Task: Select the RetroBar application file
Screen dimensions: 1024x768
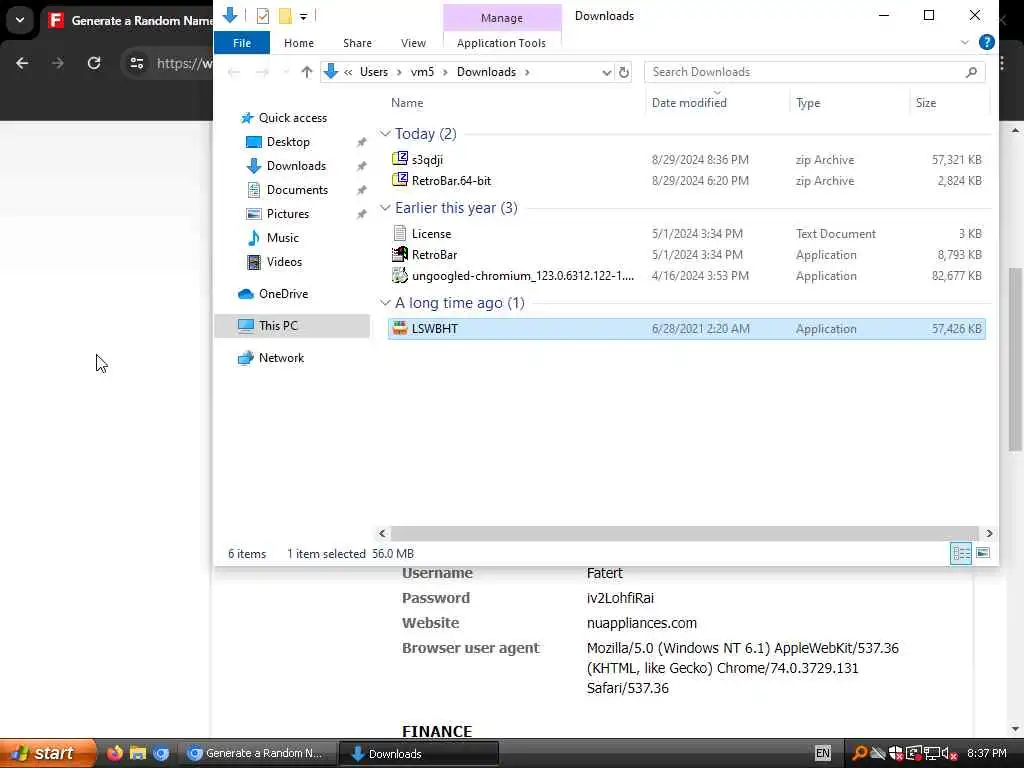Action: pyautogui.click(x=434, y=255)
